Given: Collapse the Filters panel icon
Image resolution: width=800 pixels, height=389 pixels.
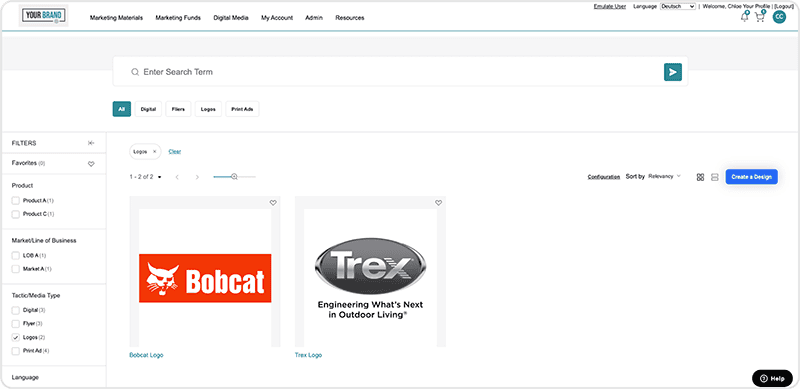Looking at the screenshot, I should pyautogui.click(x=91, y=143).
